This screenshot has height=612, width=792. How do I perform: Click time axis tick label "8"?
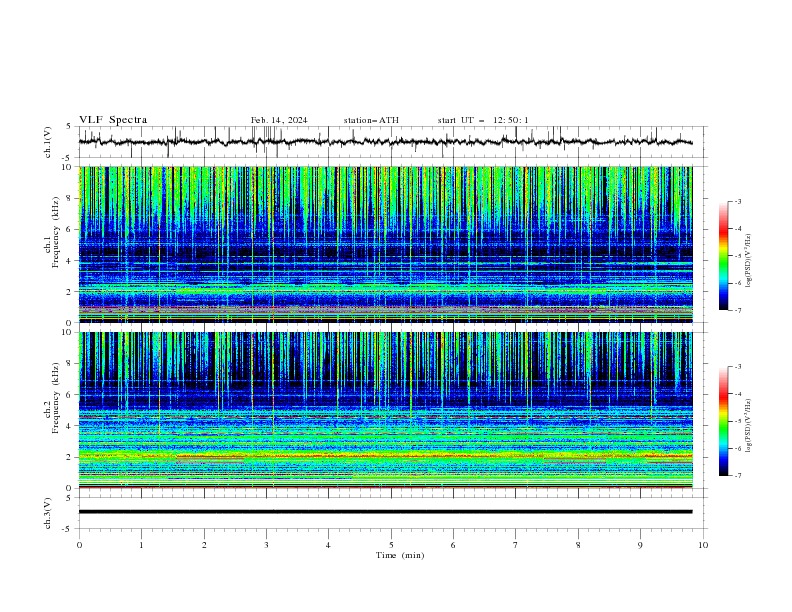click(578, 545)
